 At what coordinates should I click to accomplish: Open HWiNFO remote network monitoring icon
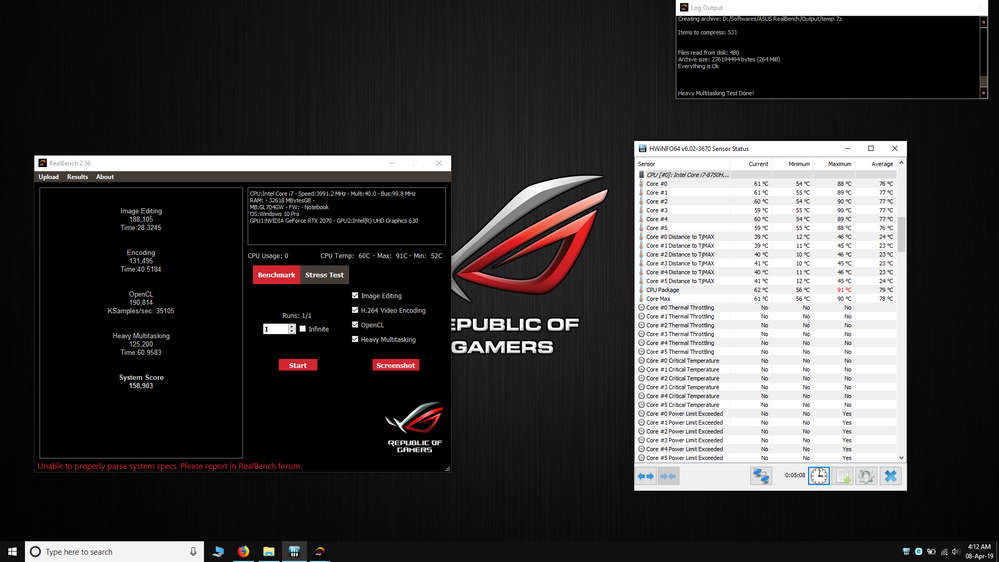pos(761,476)
